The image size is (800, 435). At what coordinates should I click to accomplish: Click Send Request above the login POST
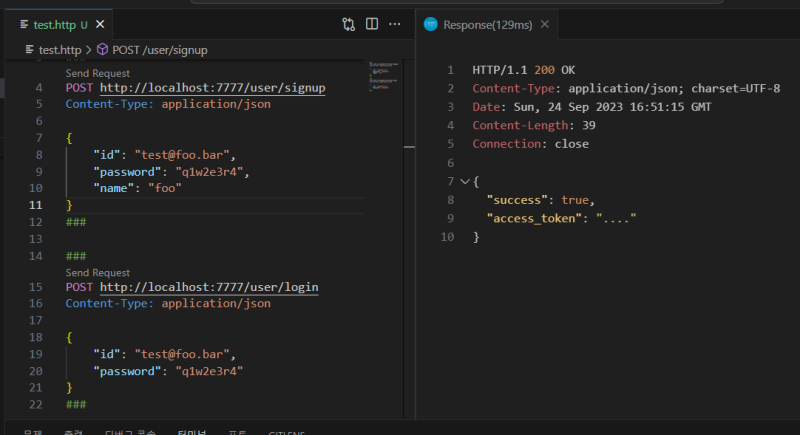tap(97, 272)
